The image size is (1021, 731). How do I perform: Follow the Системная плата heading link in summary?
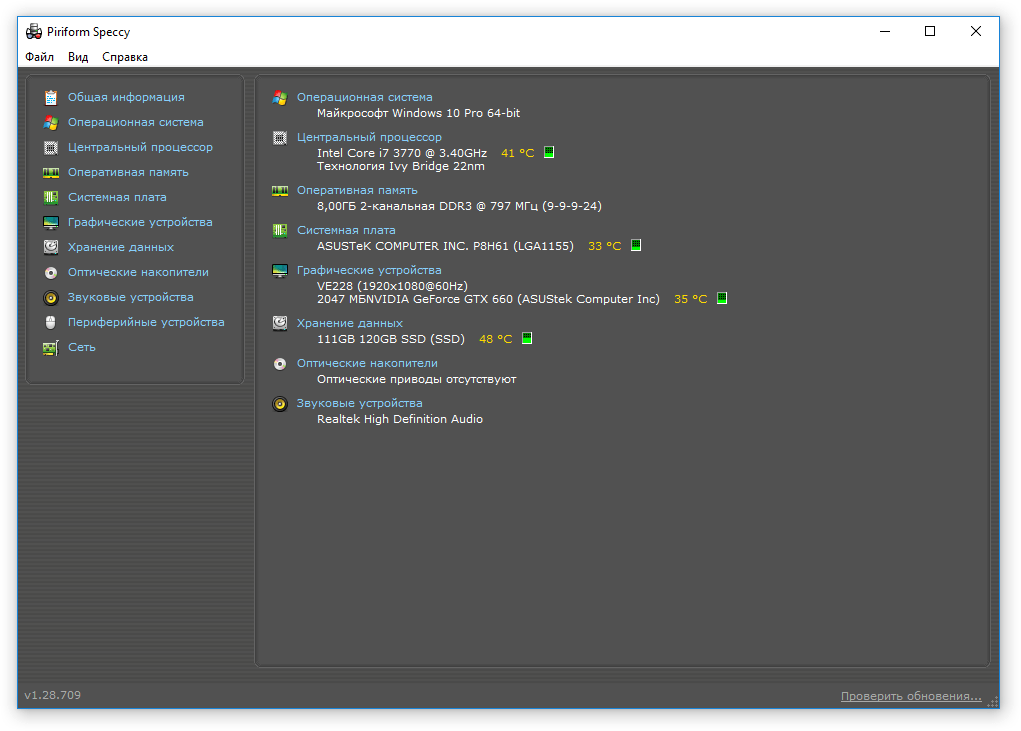(x=346, y=230)
